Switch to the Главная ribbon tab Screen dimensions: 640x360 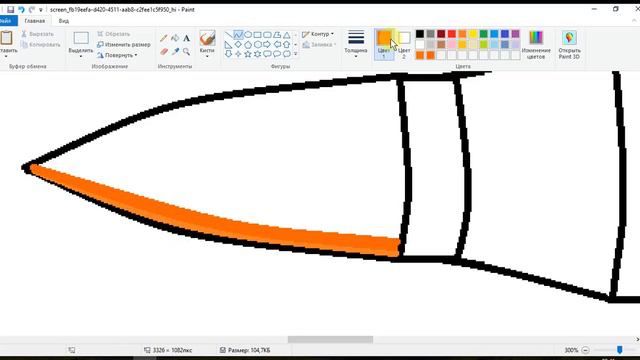(x=35, y=21)
